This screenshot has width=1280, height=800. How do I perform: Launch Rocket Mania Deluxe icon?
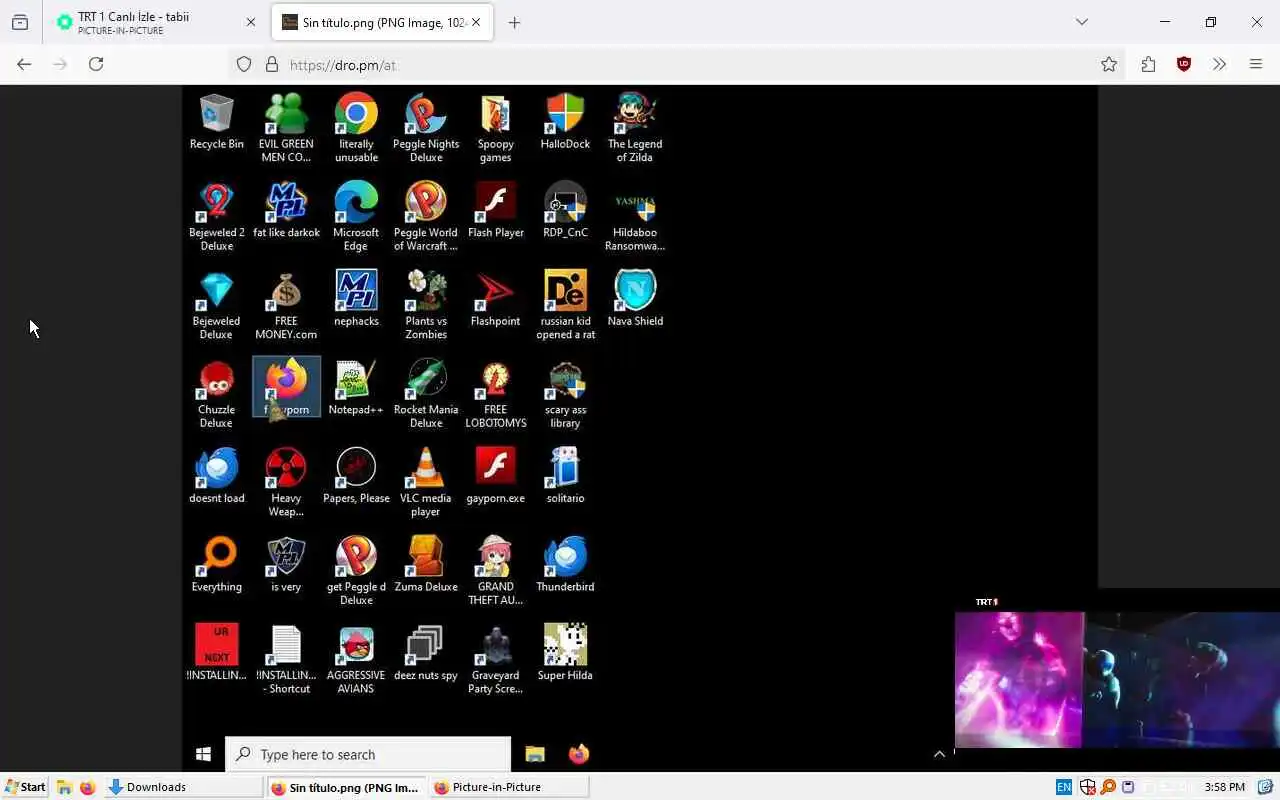(x=426, y=394)
